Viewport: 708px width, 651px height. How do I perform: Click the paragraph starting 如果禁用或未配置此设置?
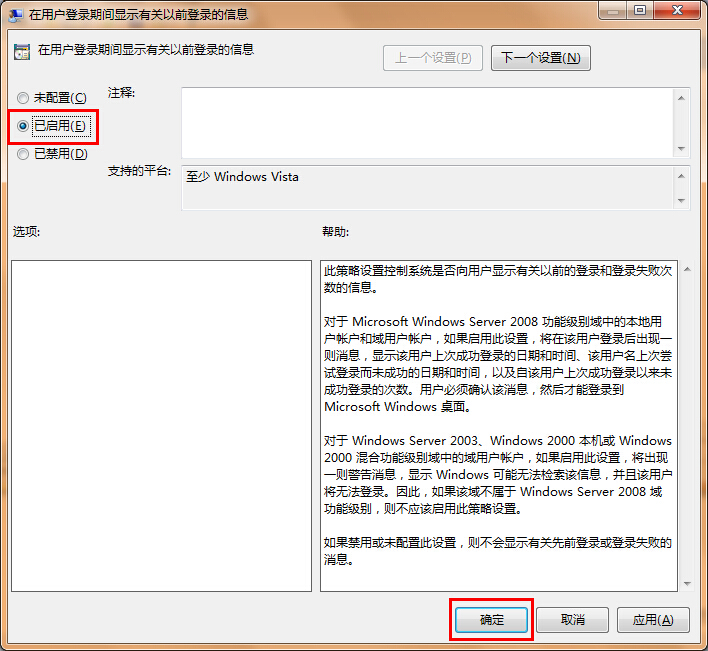coord(498,551)
